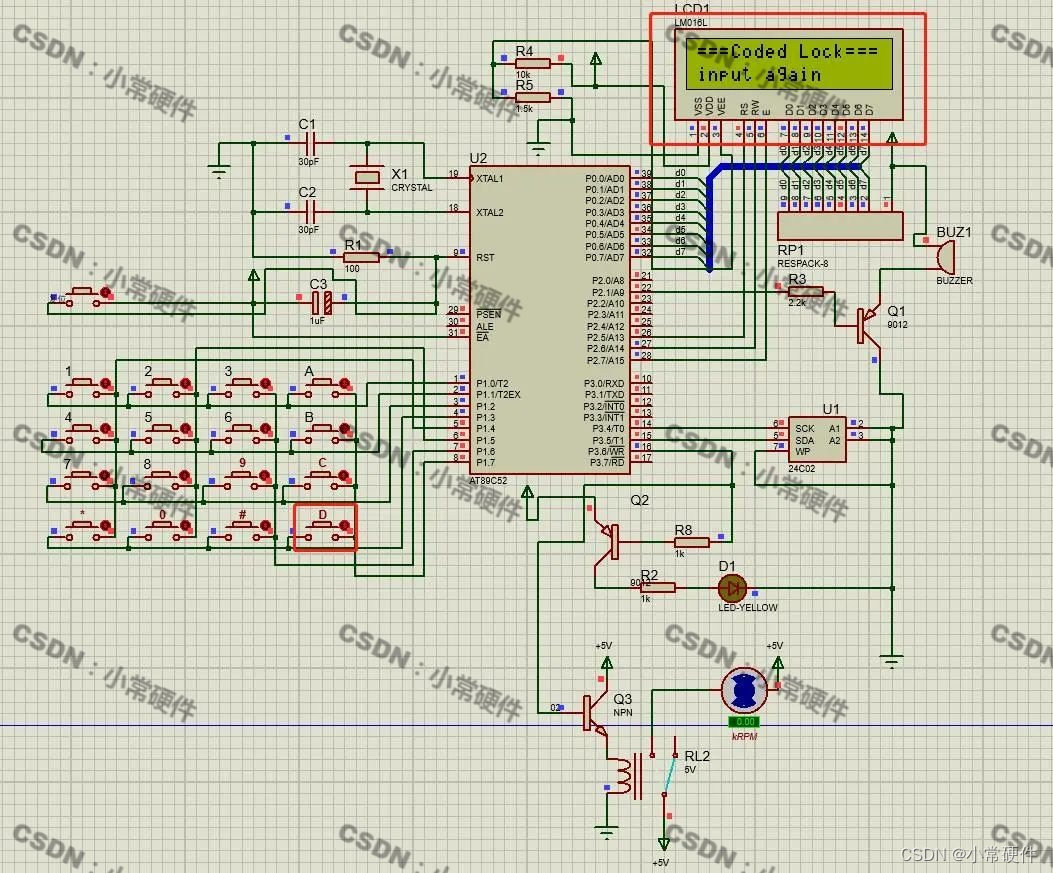Click the BUZZER label text
Image resolution: width=1053 pixels, height=873 pixels.
(954, 280)
